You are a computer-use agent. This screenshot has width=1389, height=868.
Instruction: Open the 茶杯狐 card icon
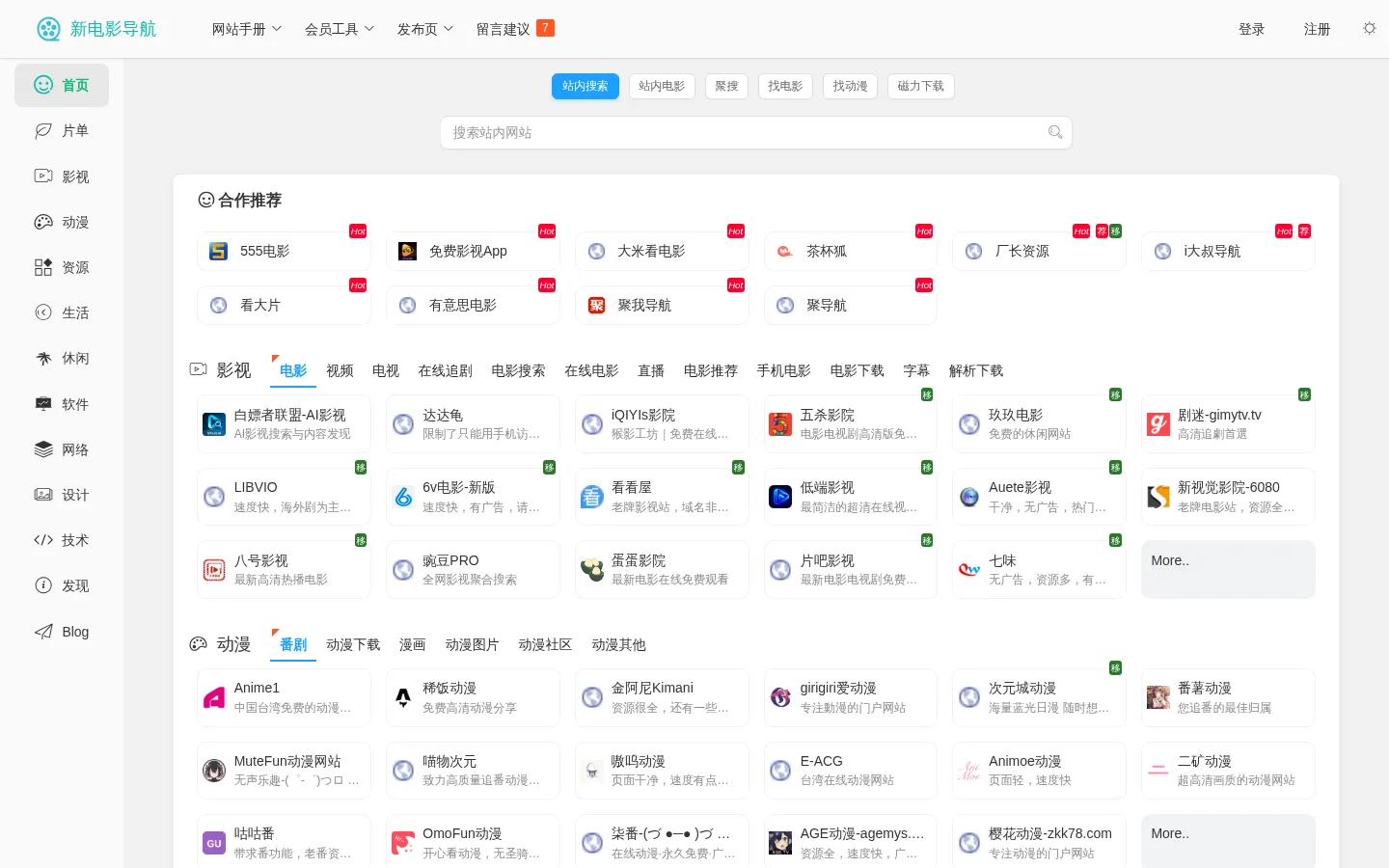[x=785, y=251]
